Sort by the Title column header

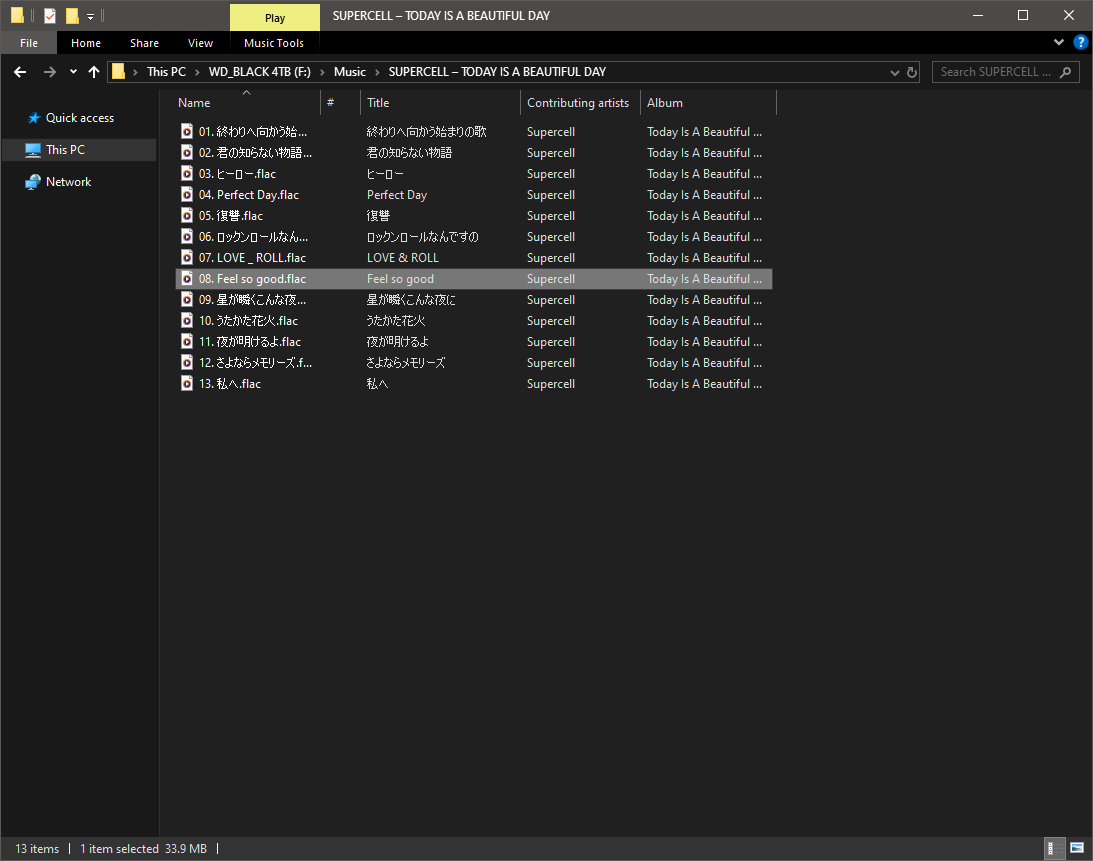coord(441,102)
